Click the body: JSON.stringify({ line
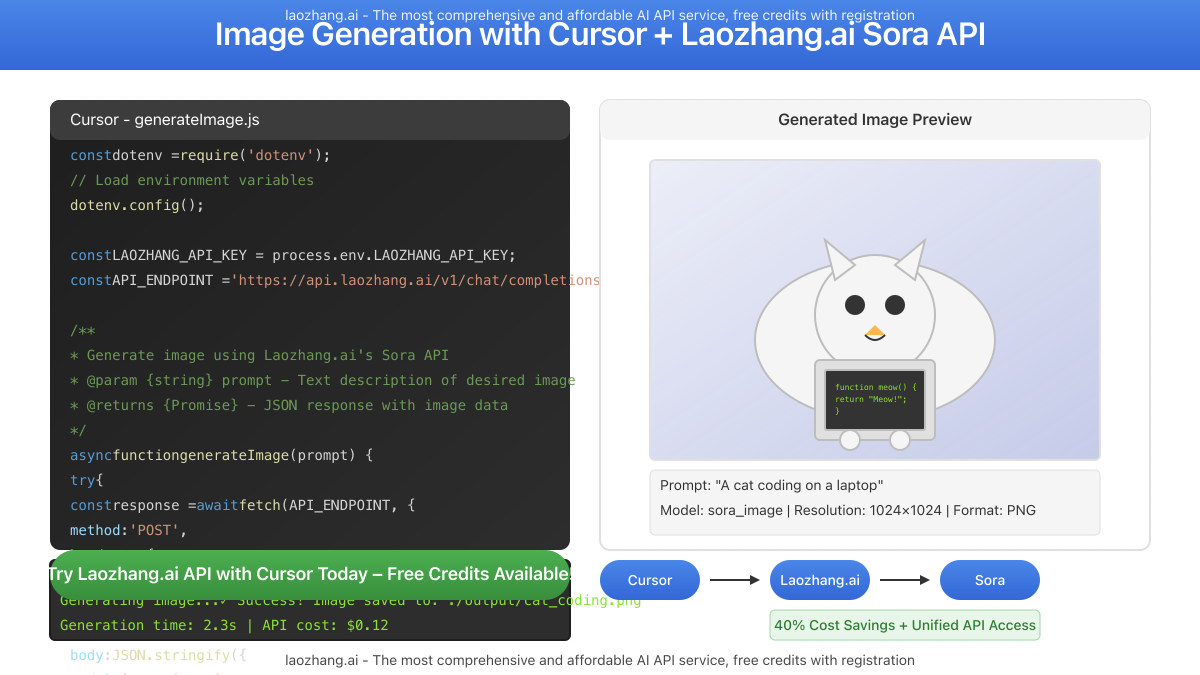 tap(158, 657)
